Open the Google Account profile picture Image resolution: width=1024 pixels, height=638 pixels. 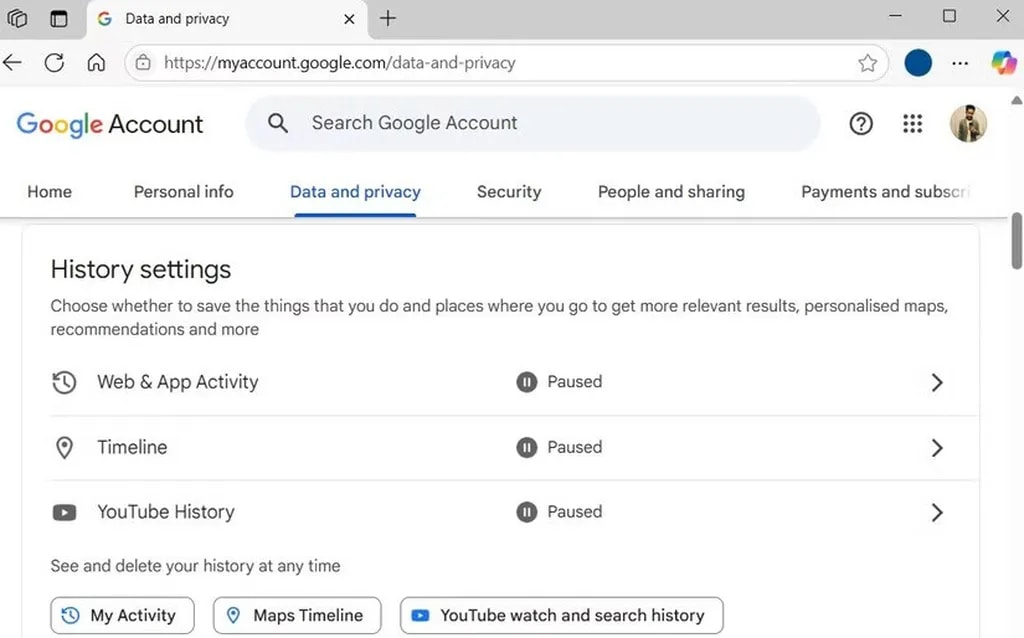(x=967, y=124)
